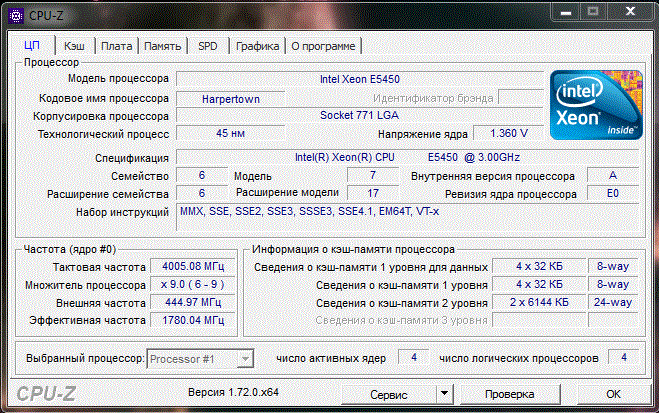Switch to the Кэш tab
The width and height of the screenshot is (659, 413).
pyautogui.click(x=74, y=46)
